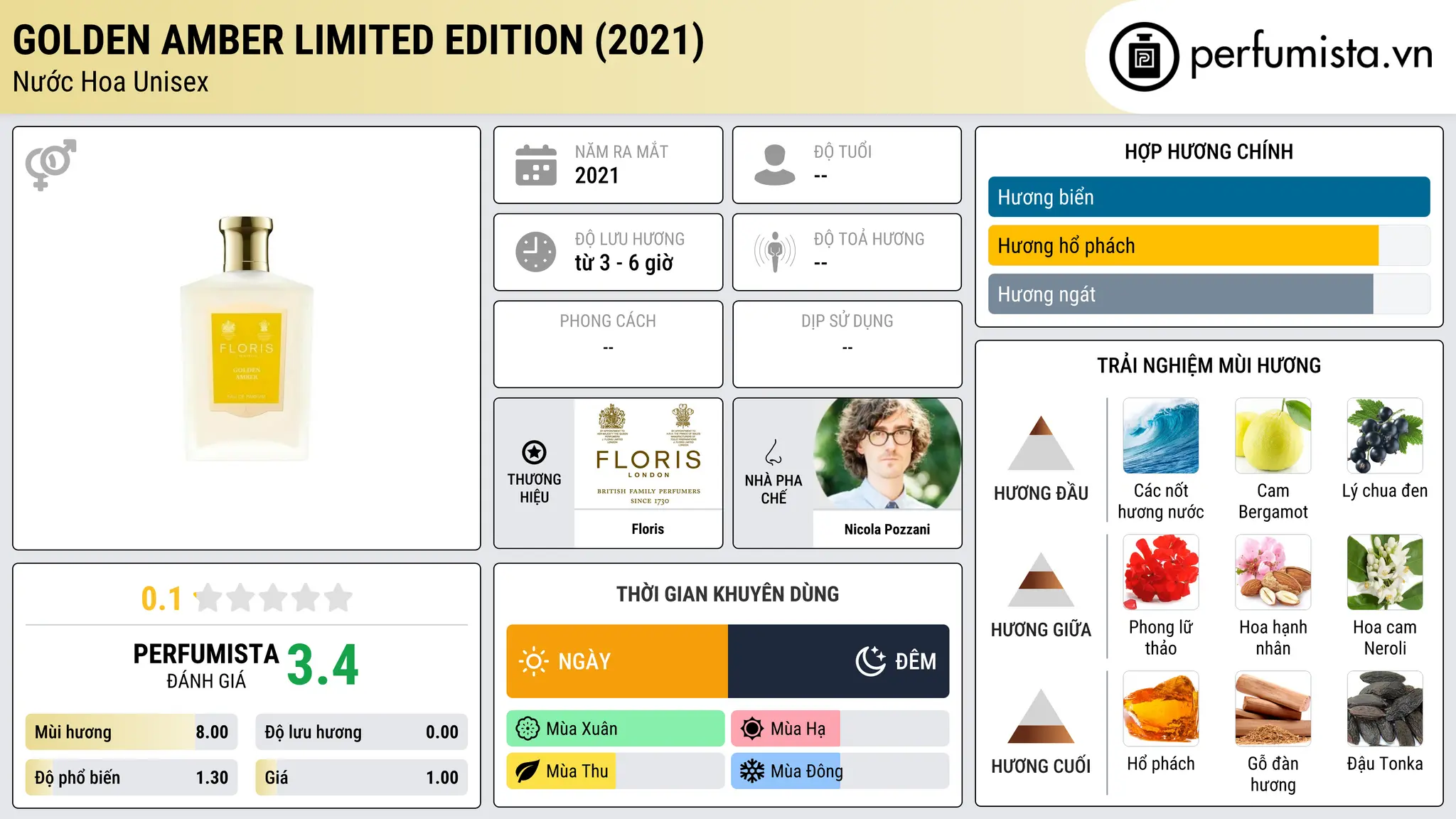
Task: Click the middle-note pyramid icon above Hương giữa
Action: (1042, 579)
